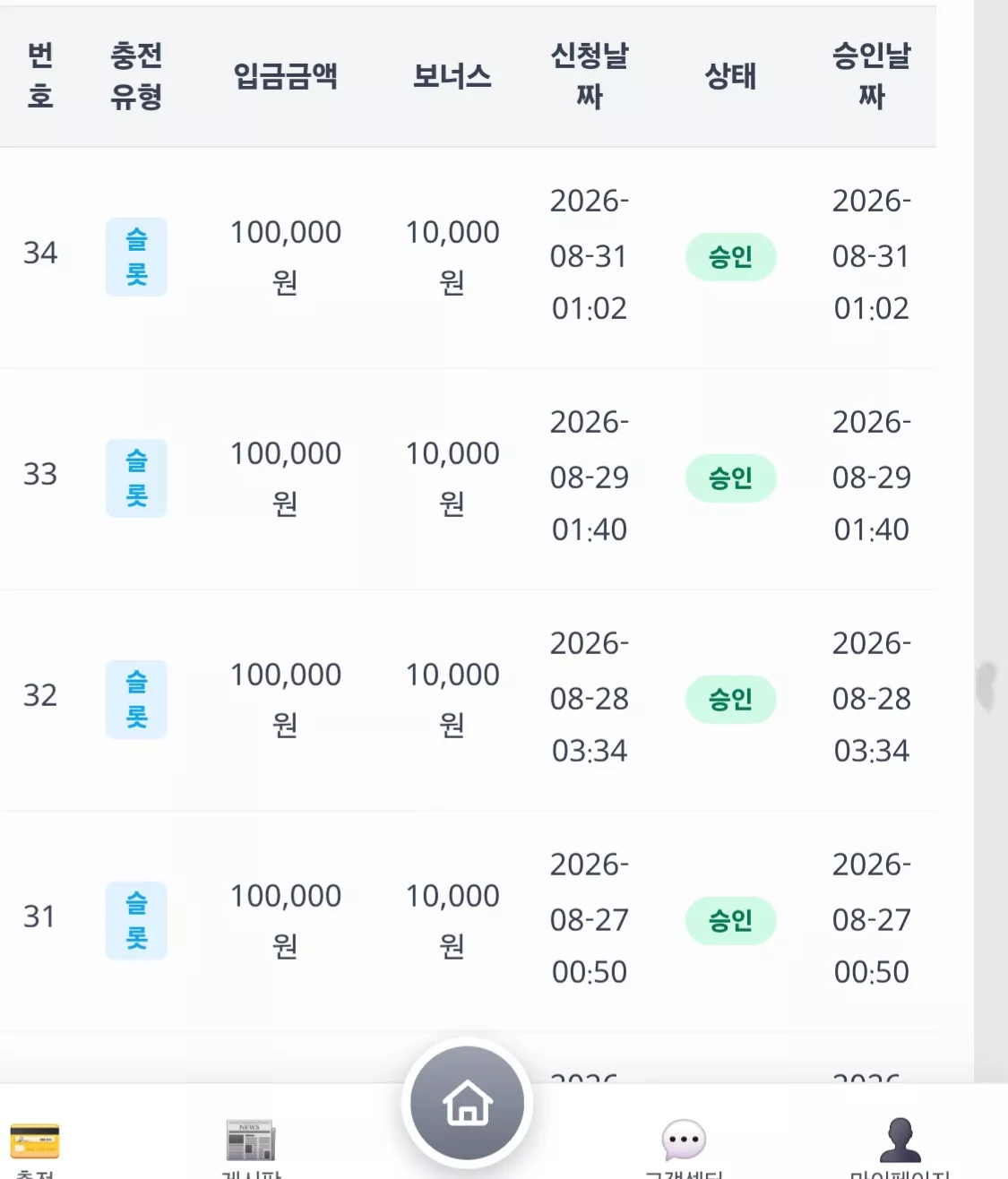Open the credit card charge icon
Viewport: 1008px width, 1179px height.
(x=35, y=1141)
